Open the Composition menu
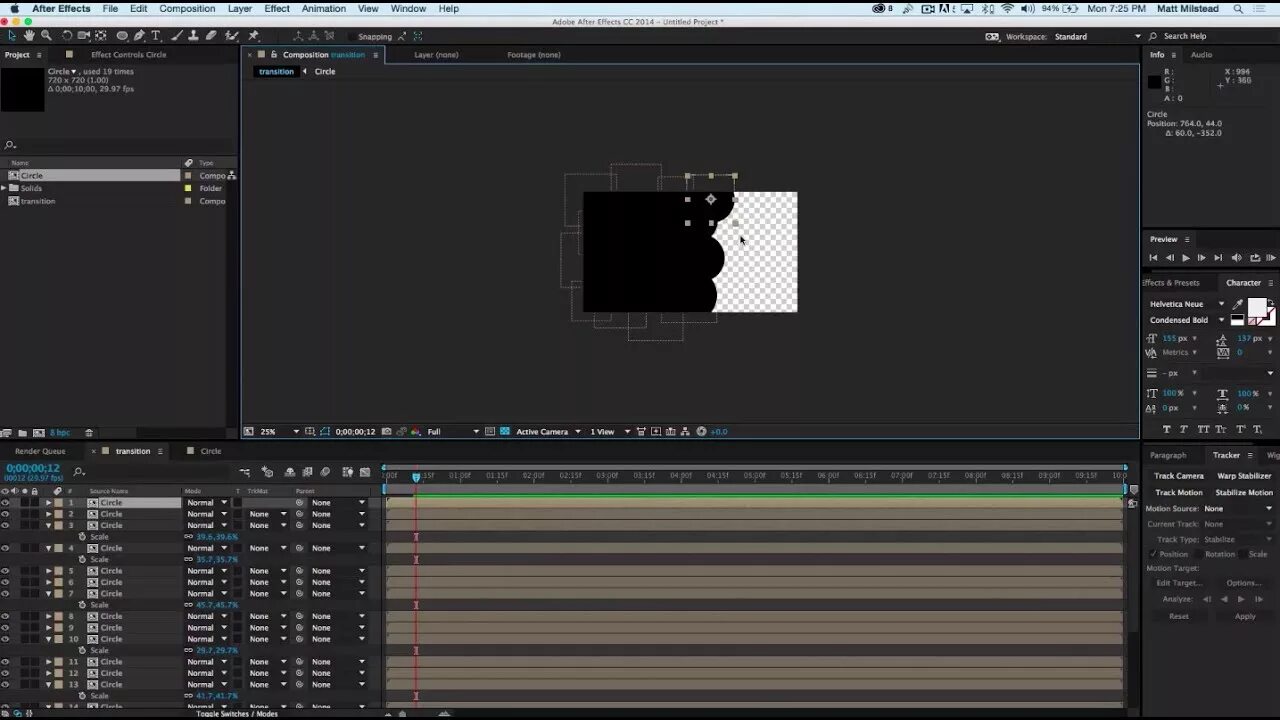The height and width of the screenshot is (720, 1280). (187, 8)
